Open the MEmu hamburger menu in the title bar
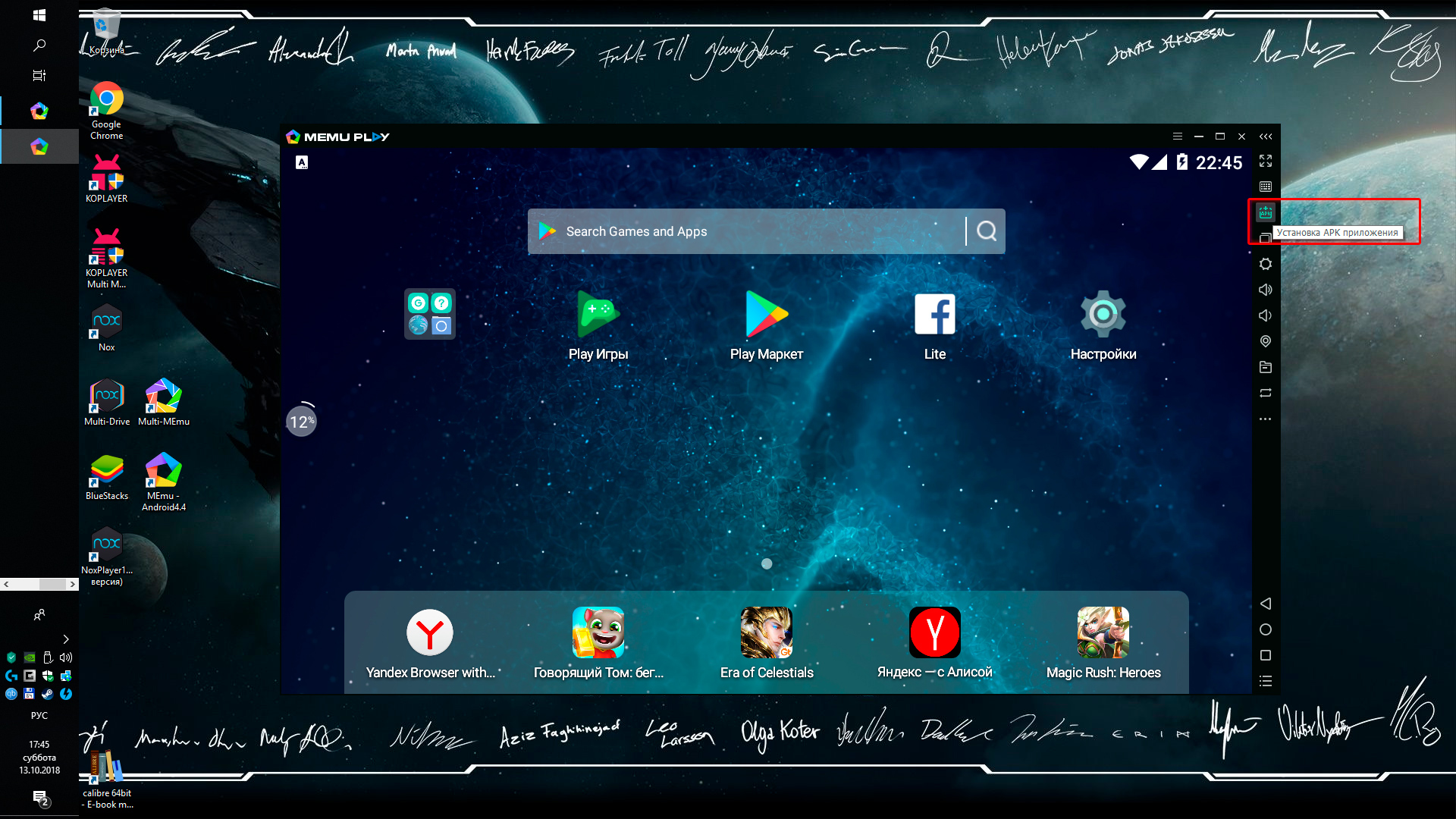Screen dimensions: 1456x819 1177,136
